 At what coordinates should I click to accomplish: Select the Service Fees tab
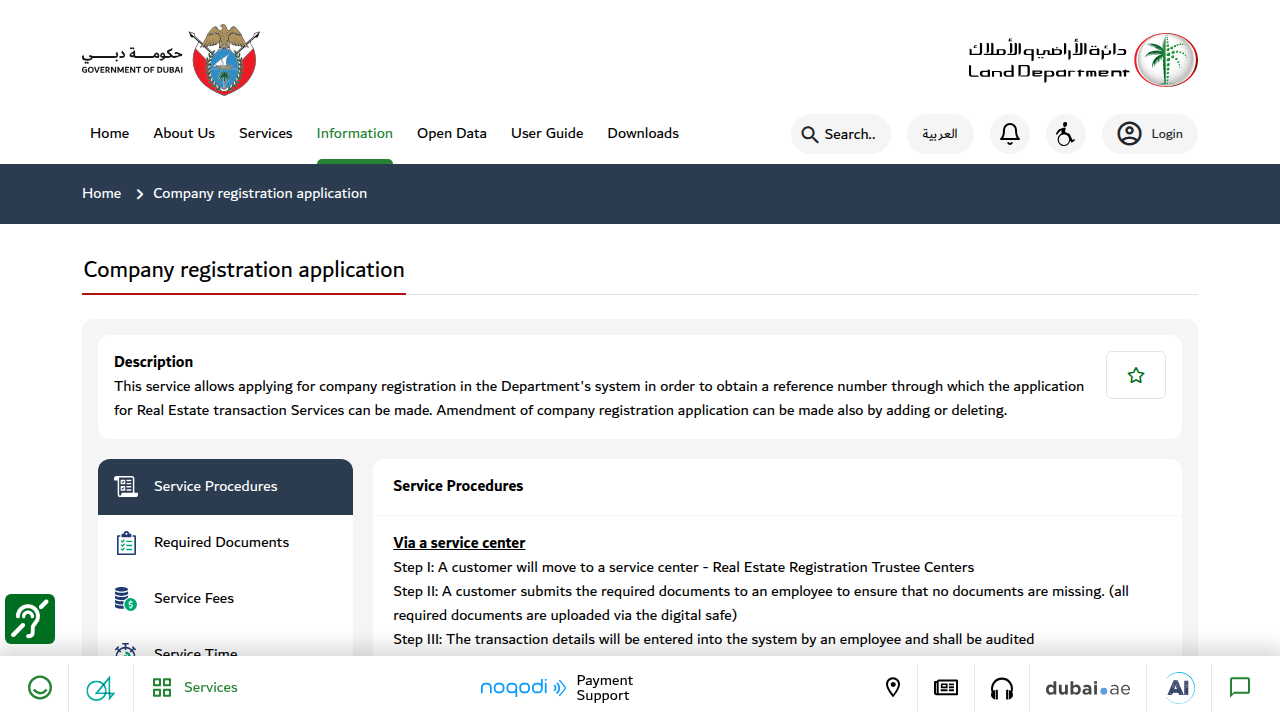coord(226,599)
